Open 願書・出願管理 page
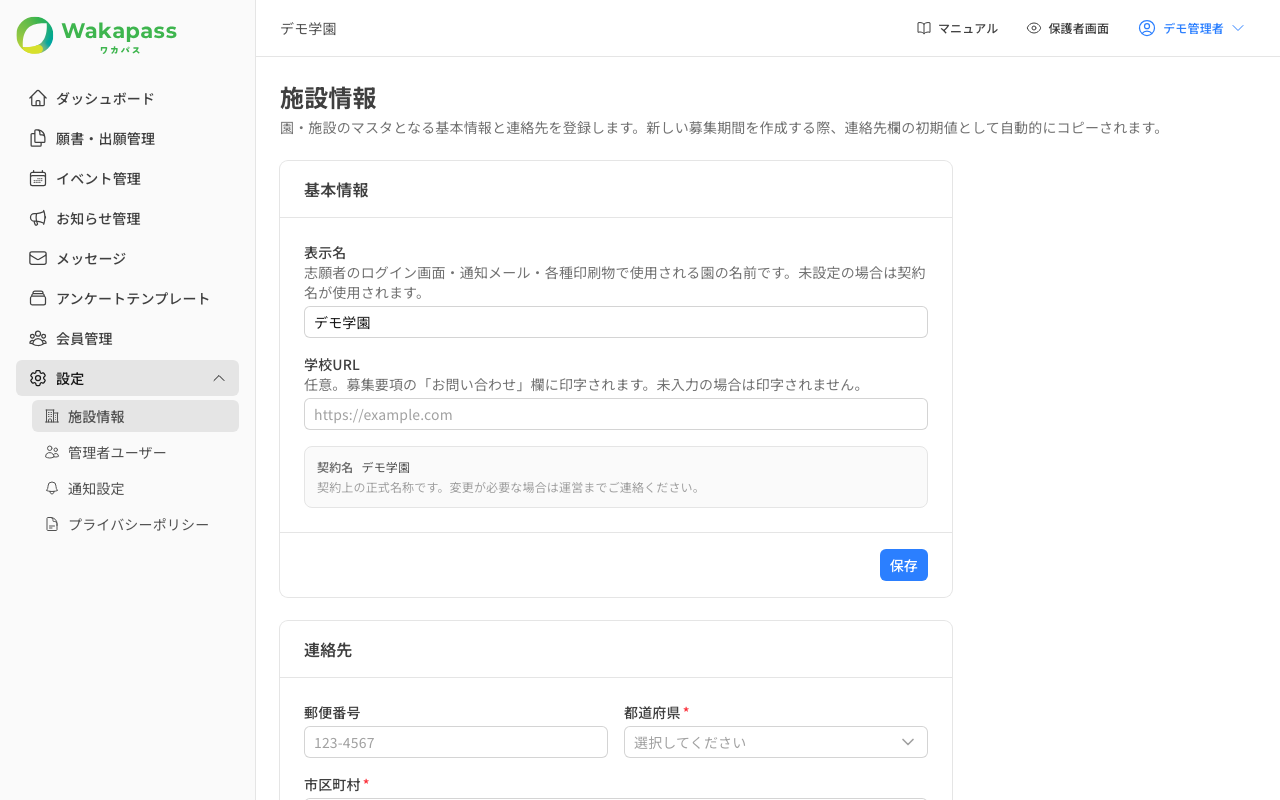The width and height of the screenshot is (1280, 800). pyautogui.click(x=127, y=138)
